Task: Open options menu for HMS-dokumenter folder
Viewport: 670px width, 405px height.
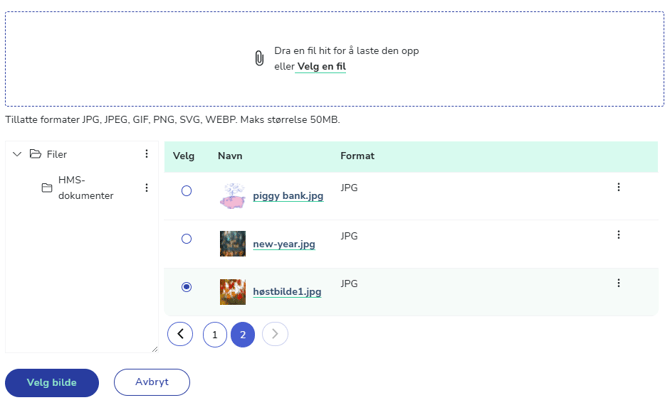Action: click(147, 188)
